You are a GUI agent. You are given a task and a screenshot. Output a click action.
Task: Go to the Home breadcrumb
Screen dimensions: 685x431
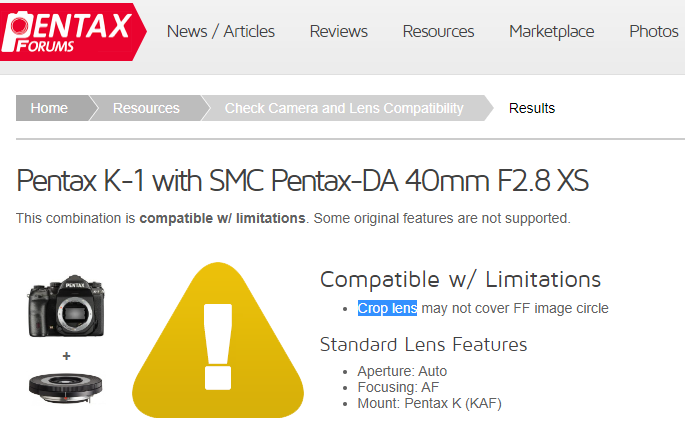[49, 108]
